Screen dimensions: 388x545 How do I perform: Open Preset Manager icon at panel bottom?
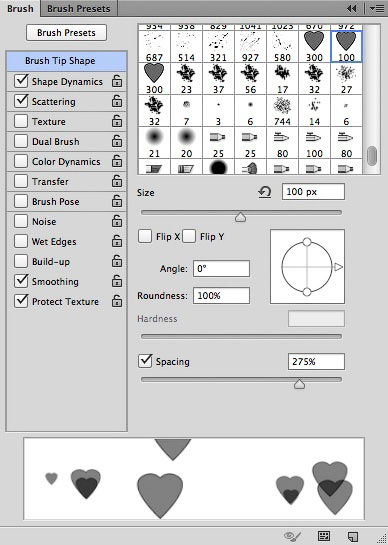coord(324,536)
